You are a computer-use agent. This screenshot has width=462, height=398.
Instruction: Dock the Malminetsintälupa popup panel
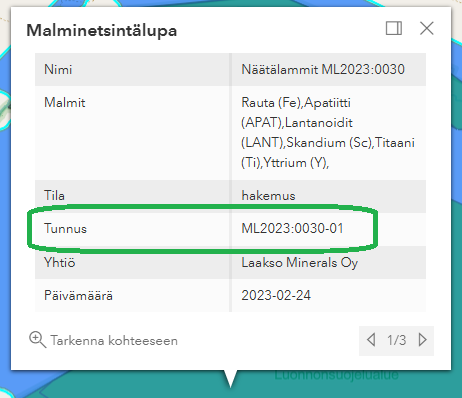point(394,28)
